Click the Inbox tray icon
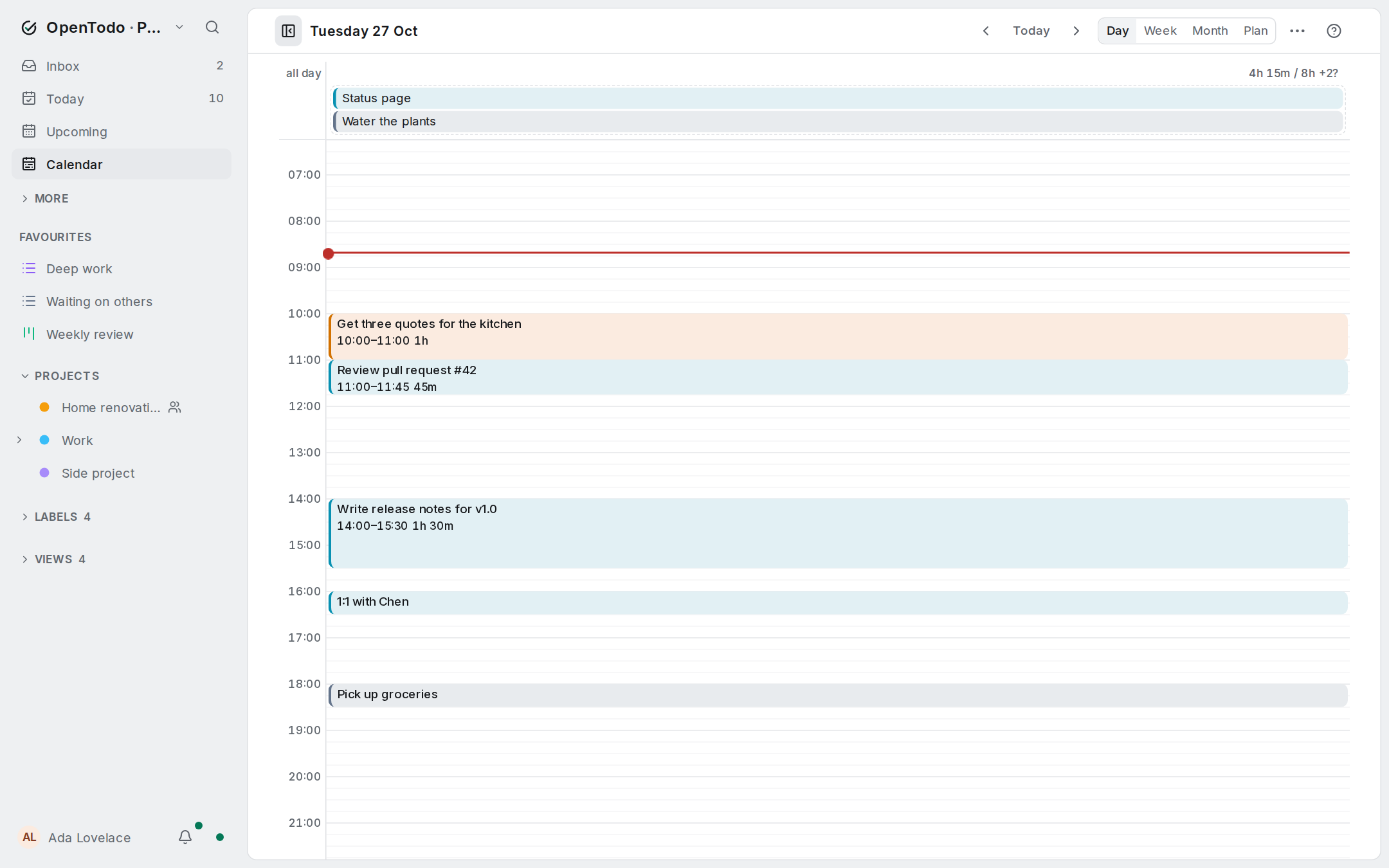 pos(29,66)
